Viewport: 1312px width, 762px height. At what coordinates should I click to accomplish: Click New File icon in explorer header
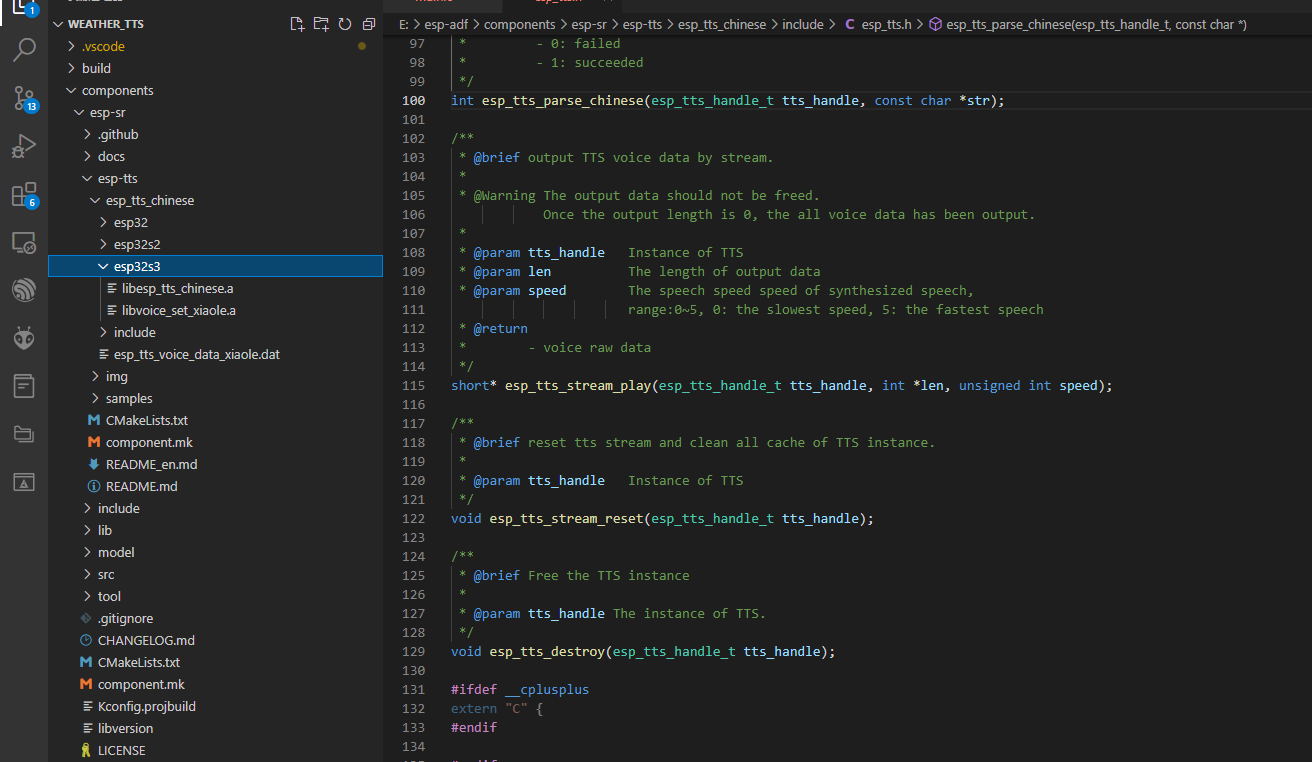point(297,24)
